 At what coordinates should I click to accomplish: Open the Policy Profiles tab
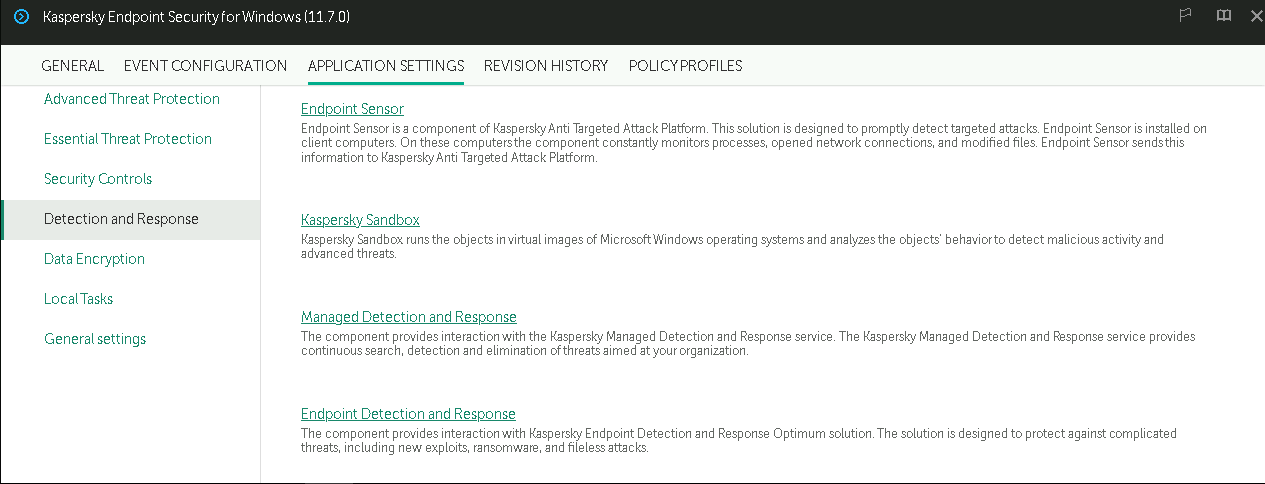click(685, 66)
